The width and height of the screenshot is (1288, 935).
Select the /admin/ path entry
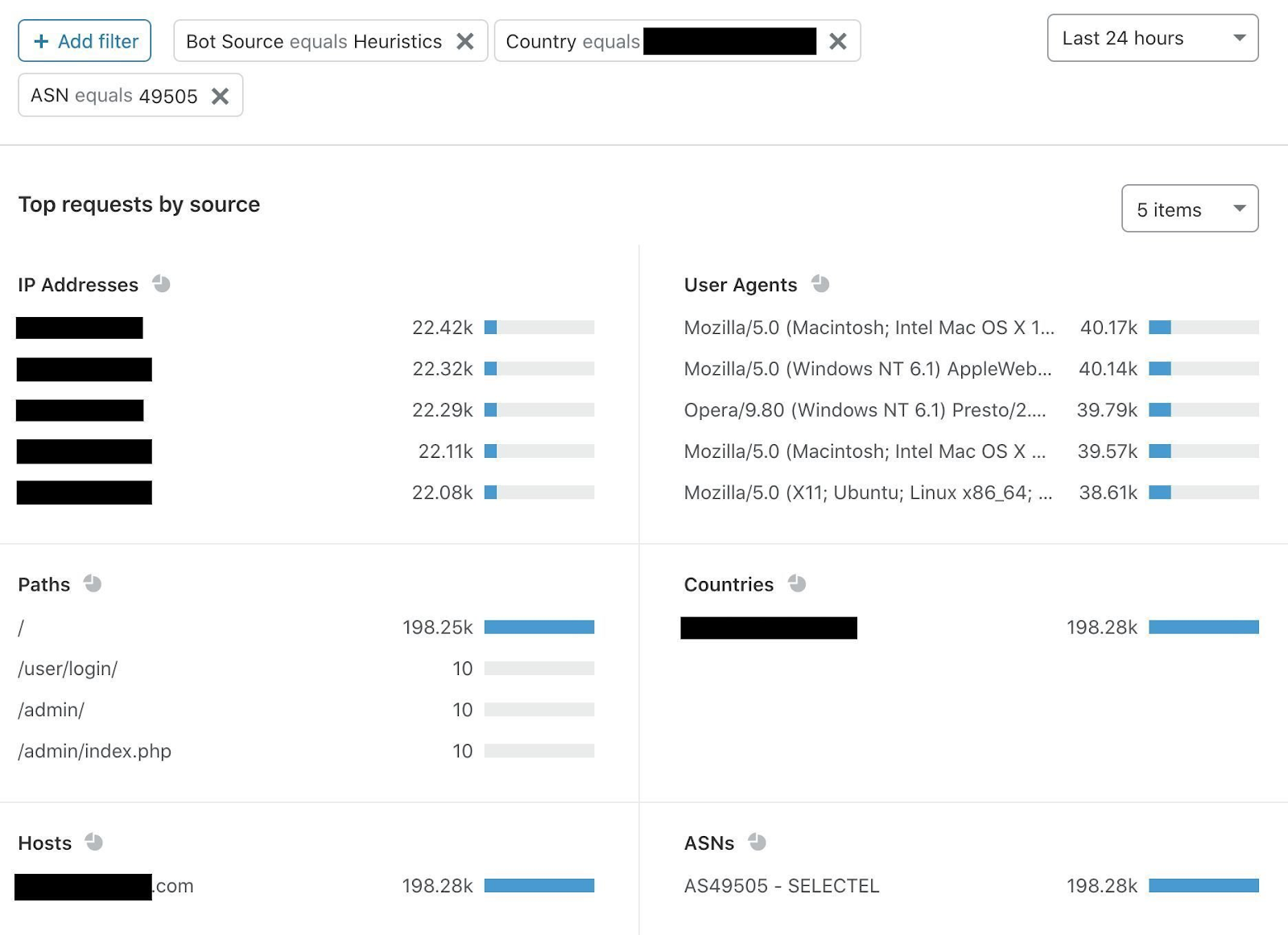(52, 710)
